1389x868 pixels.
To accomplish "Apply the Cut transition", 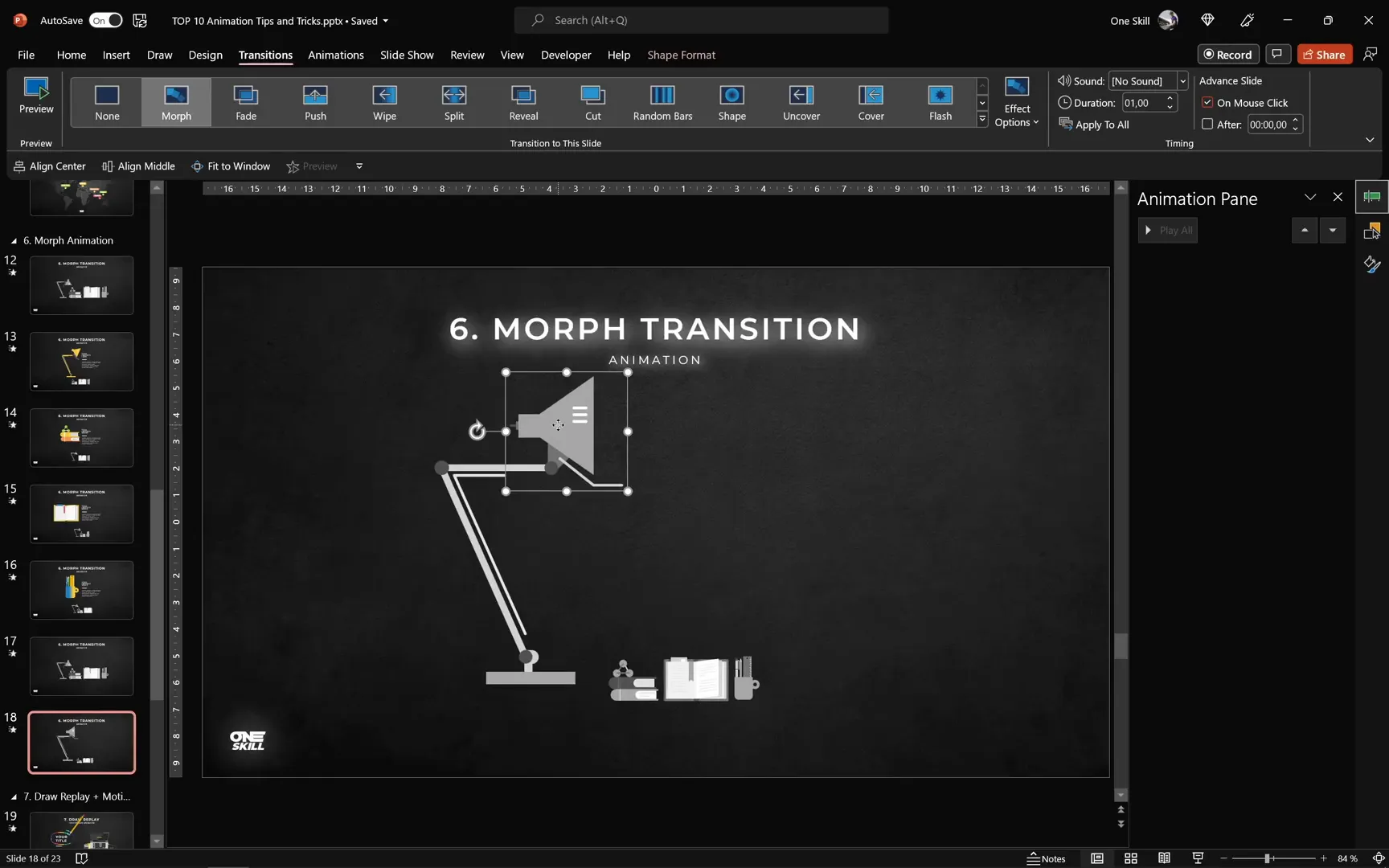I will 592,102.
